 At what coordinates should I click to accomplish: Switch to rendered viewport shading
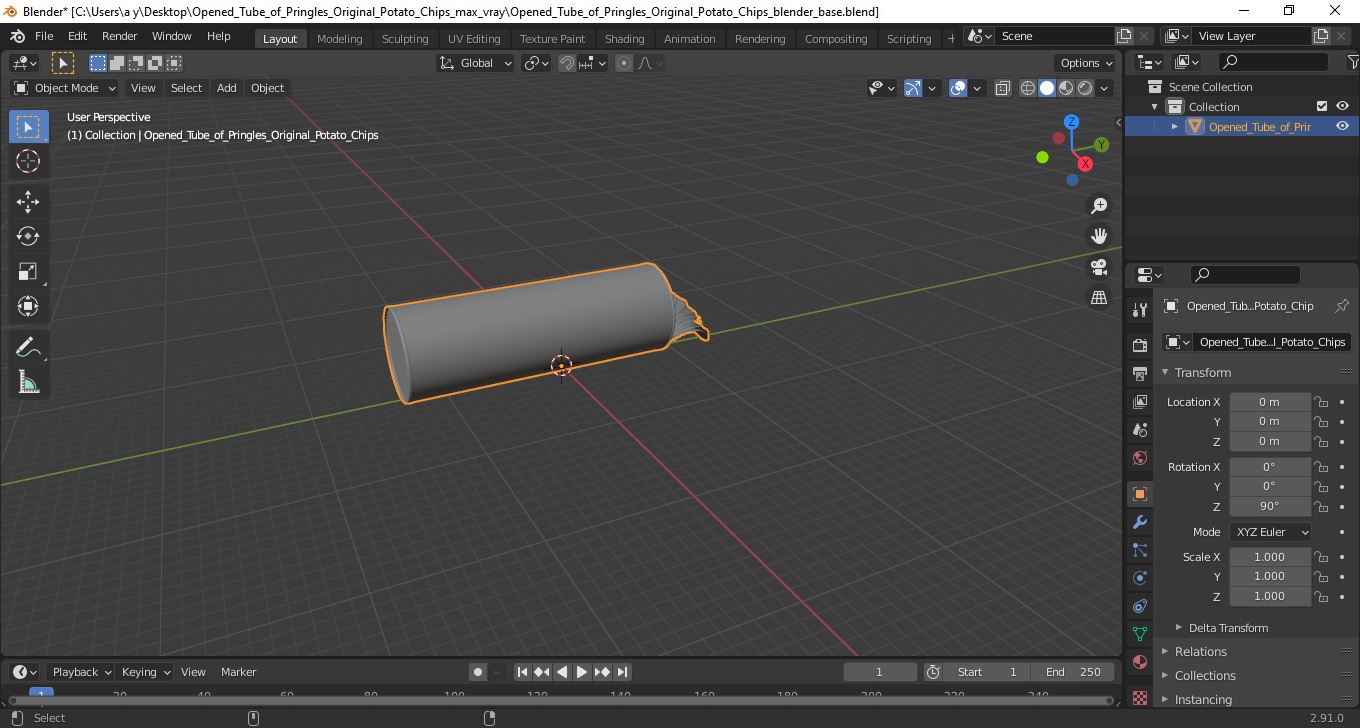[1085, 88]
